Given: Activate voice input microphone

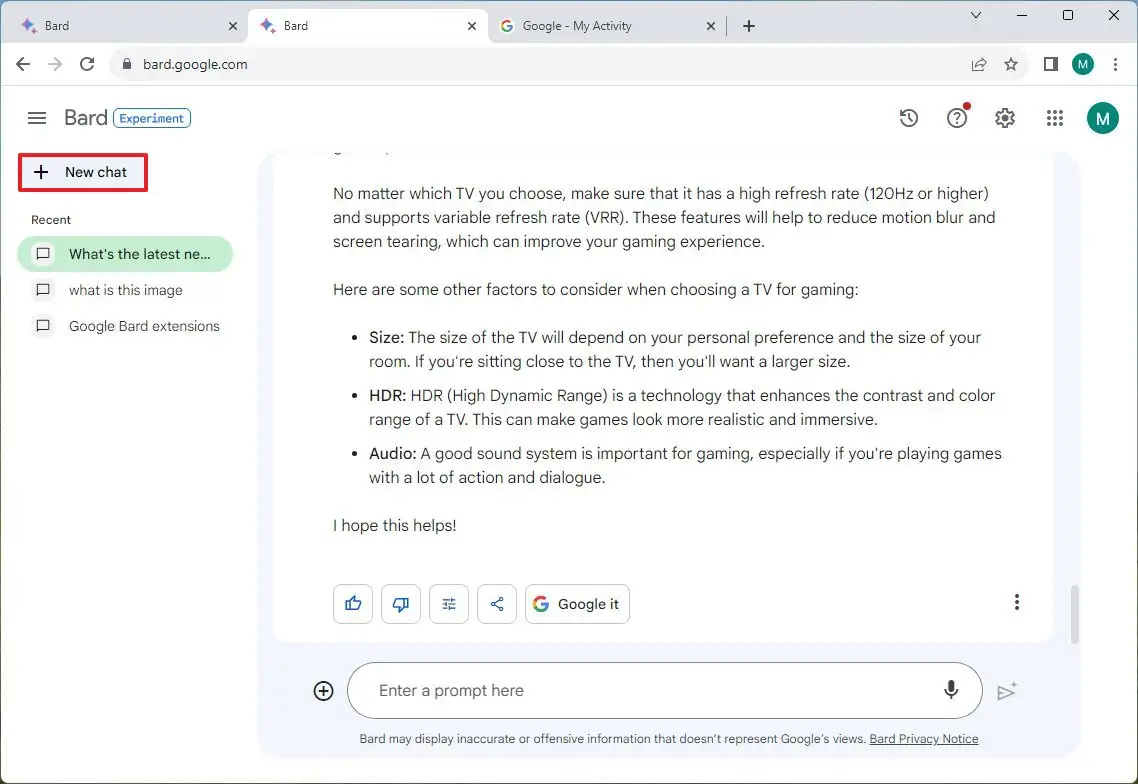Looking at the screenshot, I should click(950, 690).
